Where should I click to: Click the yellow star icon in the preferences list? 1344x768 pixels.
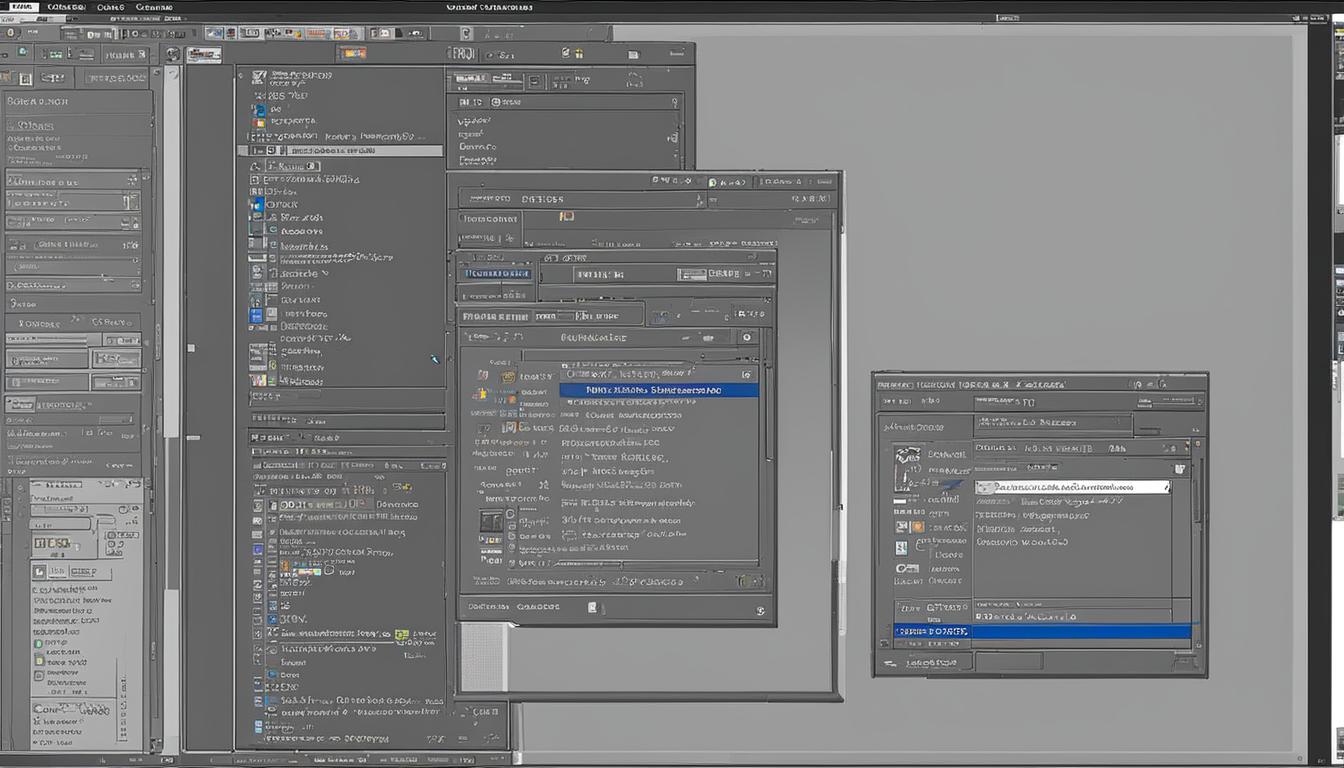pos(482,394)
